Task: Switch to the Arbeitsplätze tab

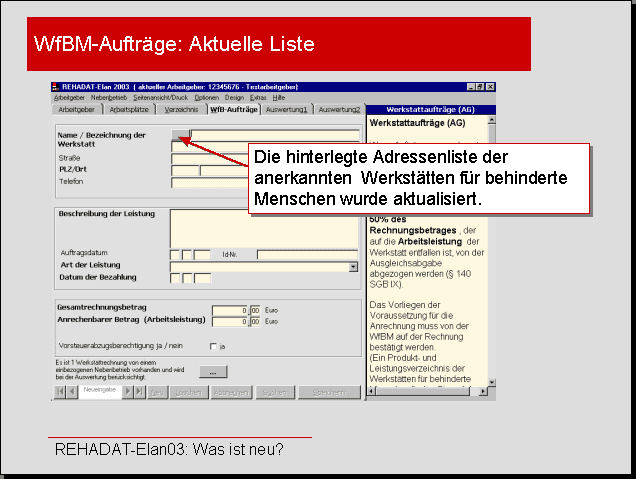Action: click(130, 109)
